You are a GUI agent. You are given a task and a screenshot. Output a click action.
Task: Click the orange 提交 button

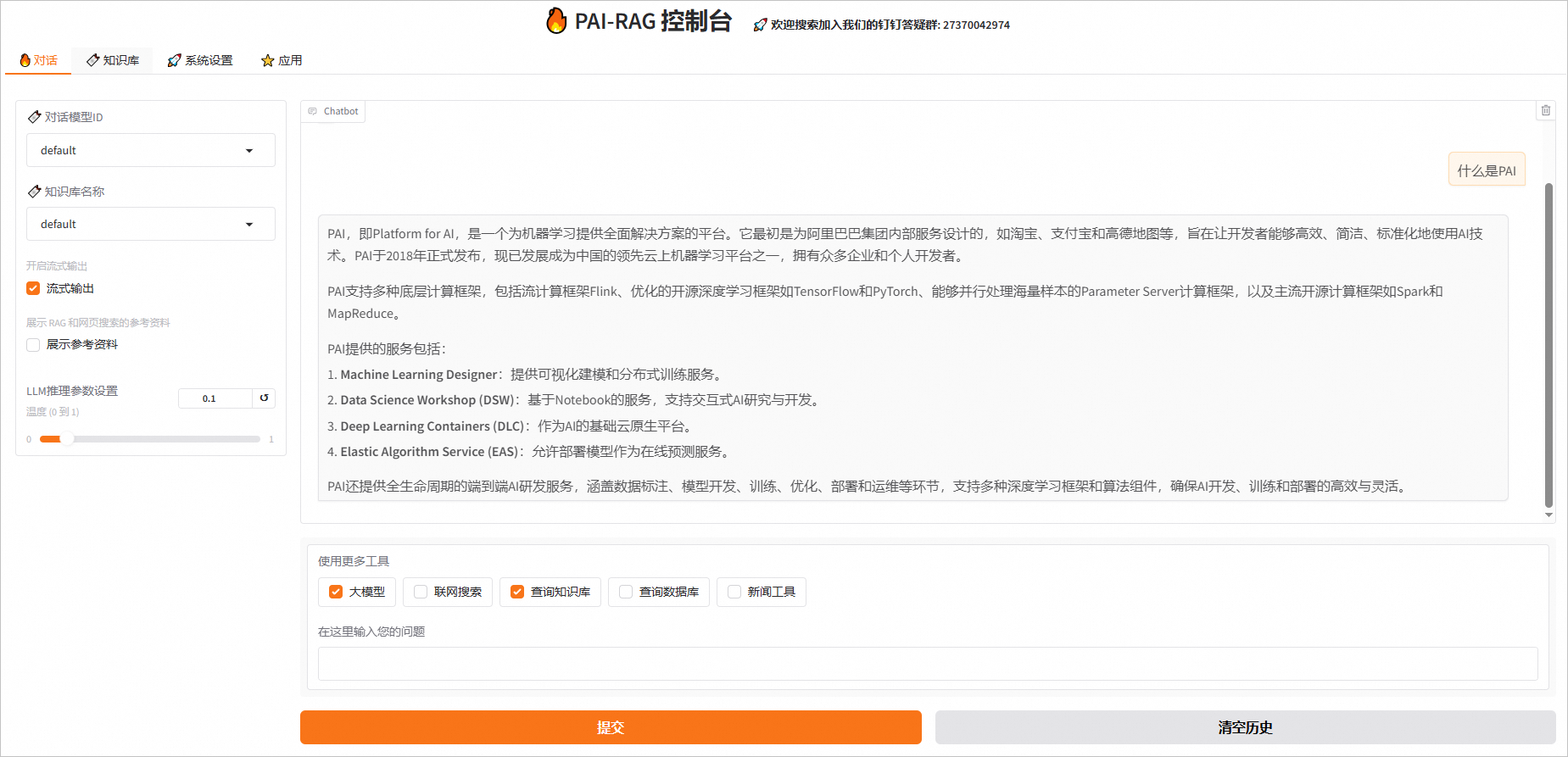[x=611, y=727]
